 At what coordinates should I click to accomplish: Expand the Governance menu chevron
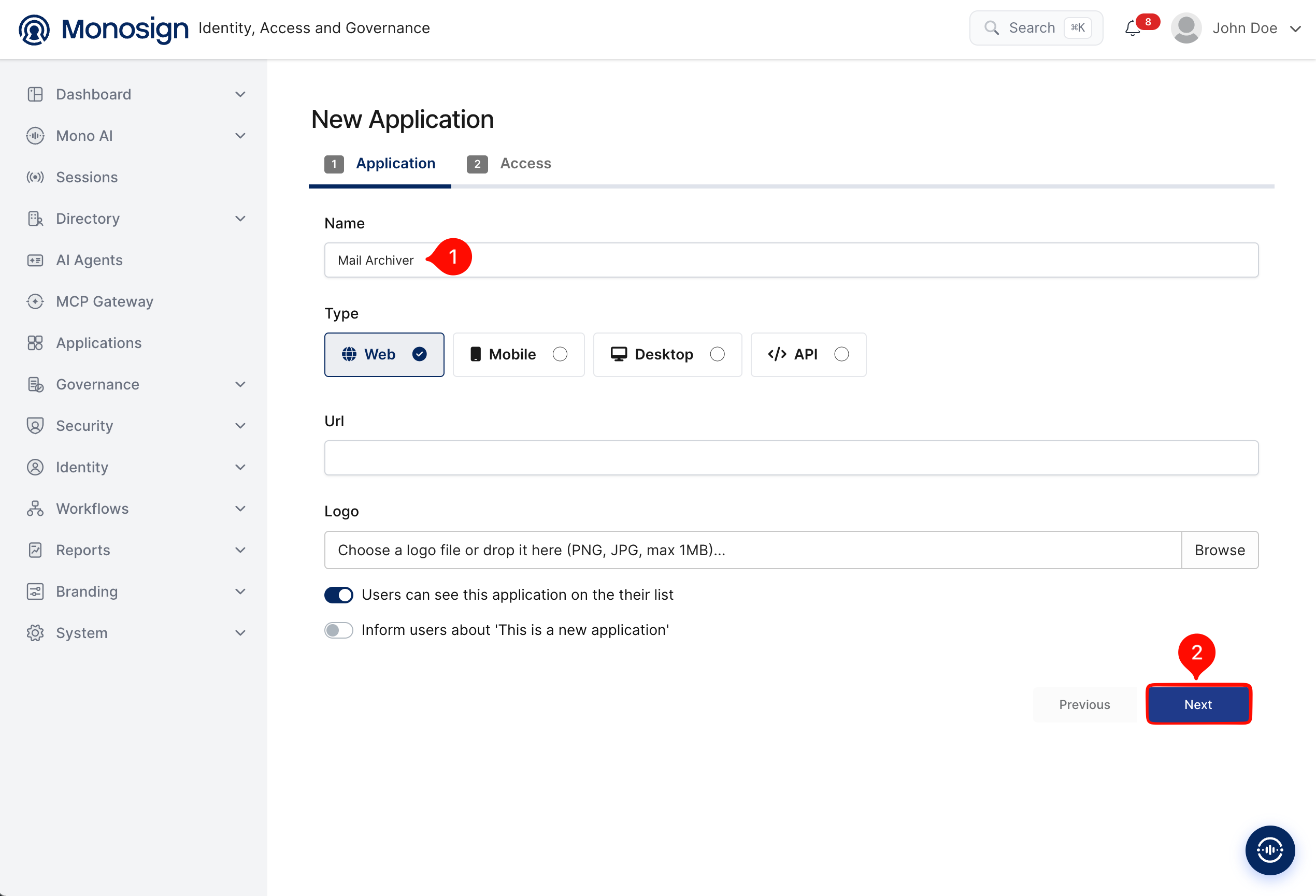pos(240,384)
